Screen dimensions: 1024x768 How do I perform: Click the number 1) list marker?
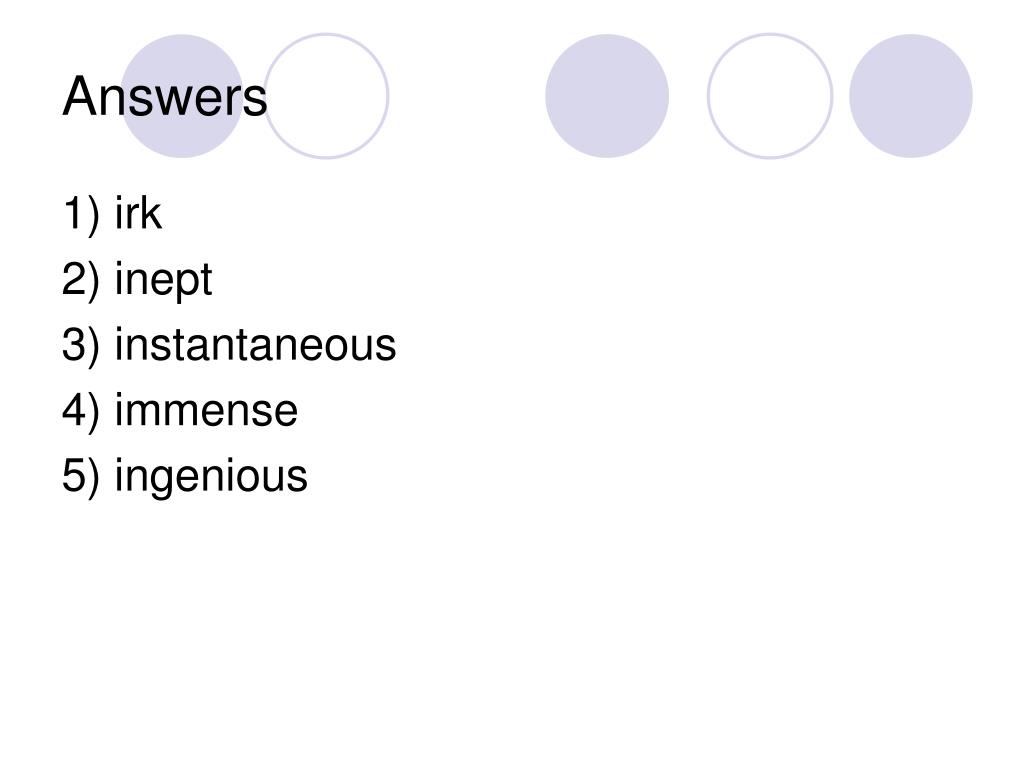pyautogui.click(x=81, y=214)
